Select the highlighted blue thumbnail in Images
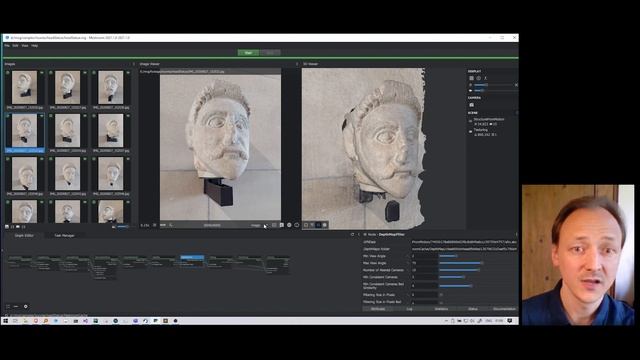Viewport: 640px width, 360px height. coord(25,133)
